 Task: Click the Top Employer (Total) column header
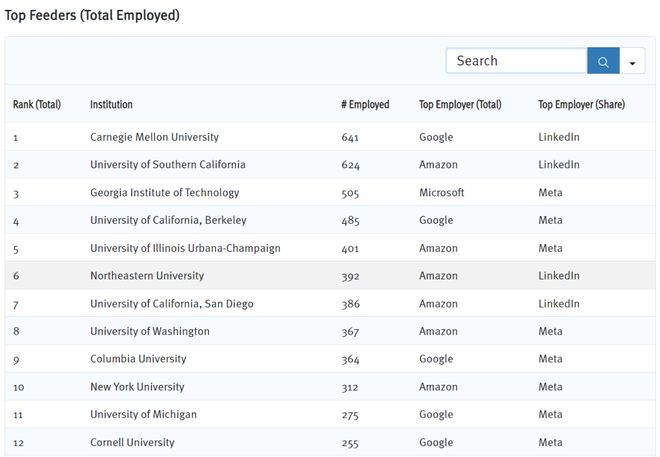[460, 104]
